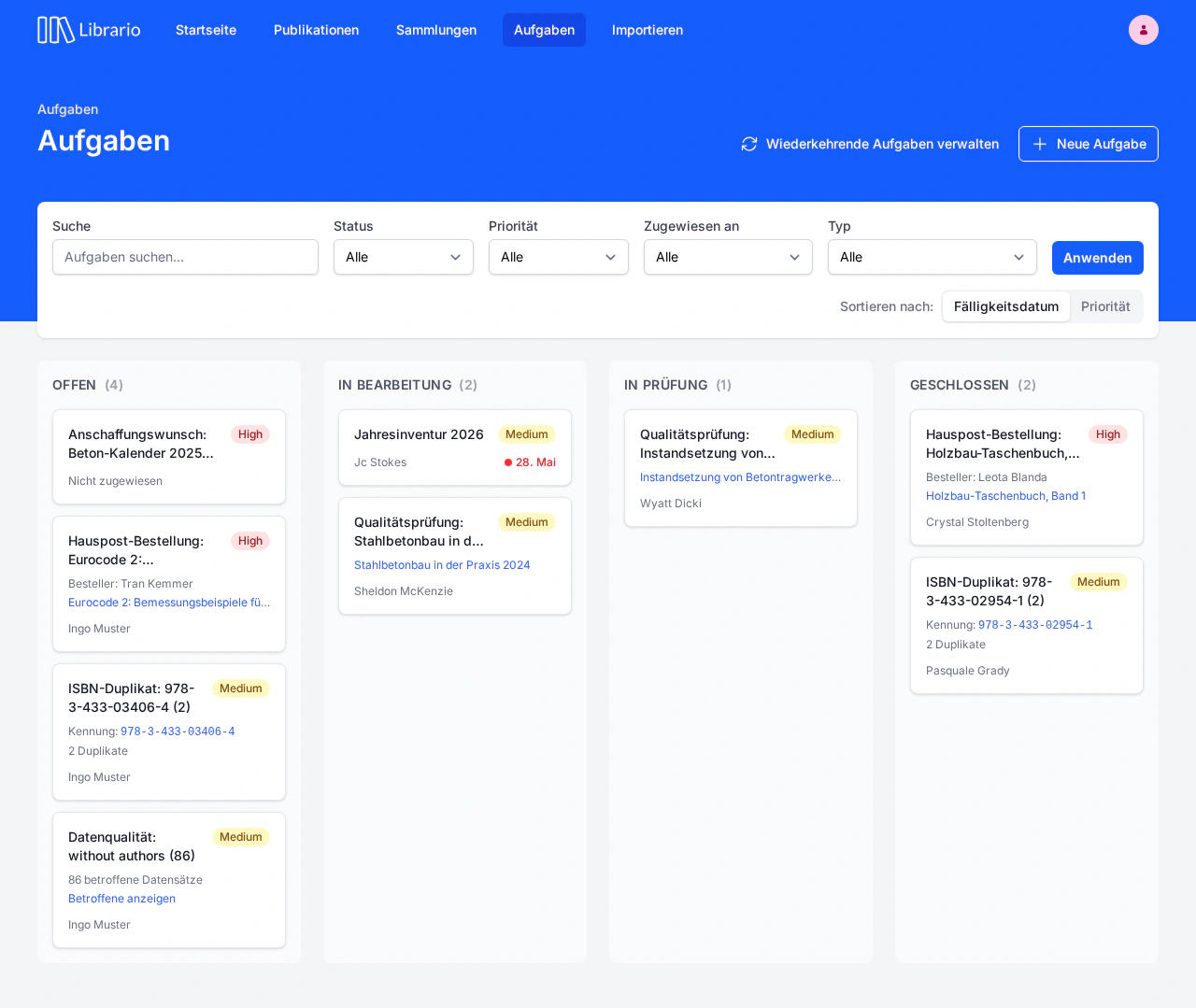Viewport: 1196px width, 1008px height.
Task: Open the Typ dropdown
Action: tap(933, 257)
